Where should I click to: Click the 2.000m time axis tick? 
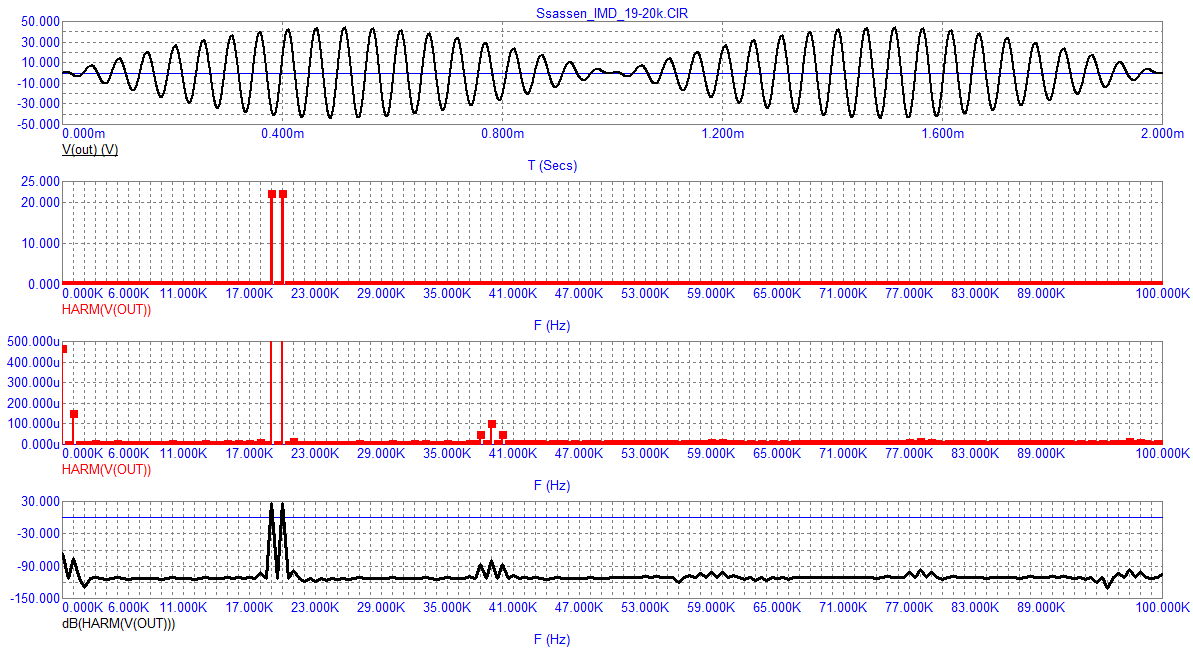pos(1162,134)
